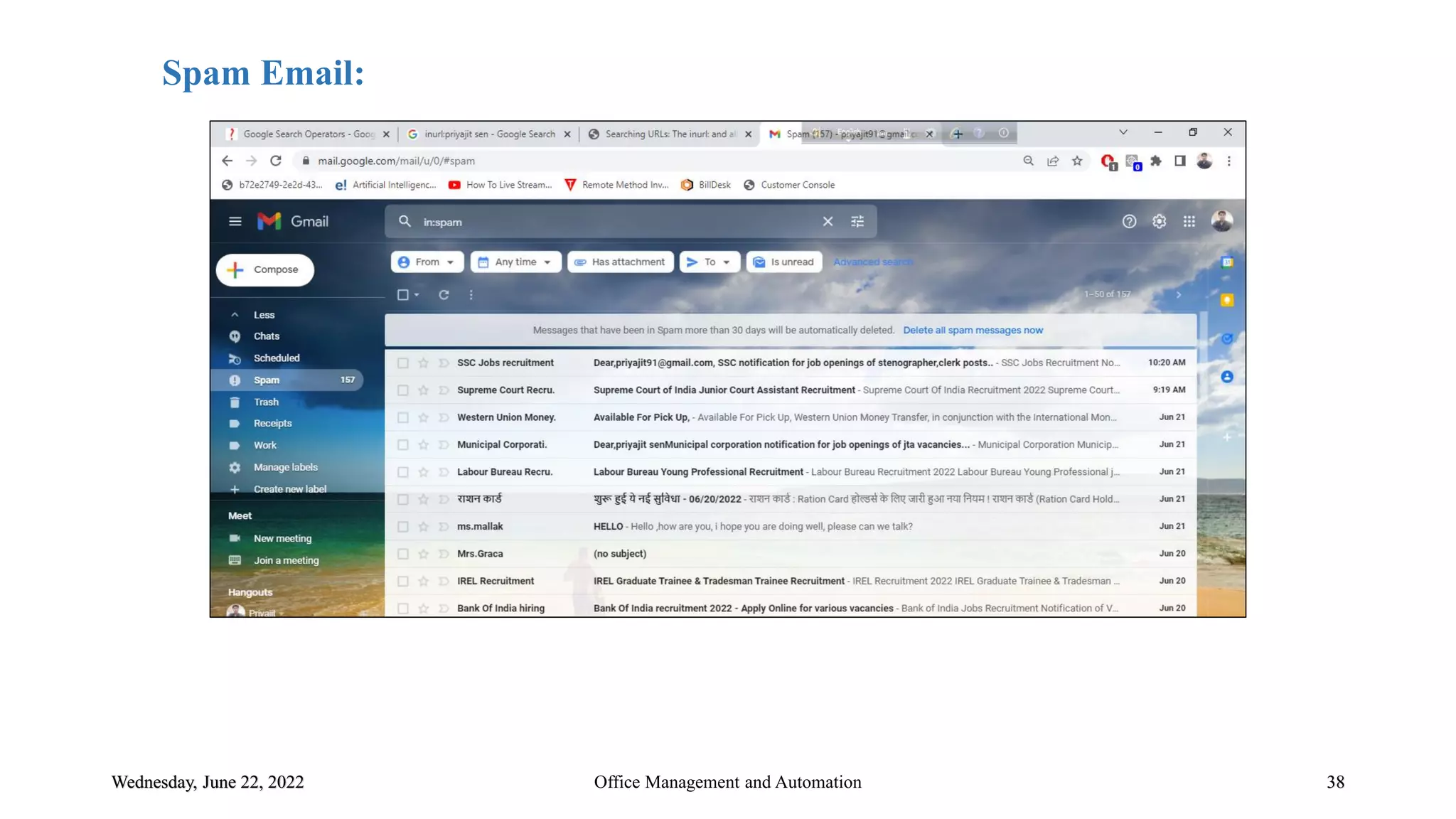Open Google Calendar side panel icon
This screenshot has width=1456, height=819.
(1227, 262)
